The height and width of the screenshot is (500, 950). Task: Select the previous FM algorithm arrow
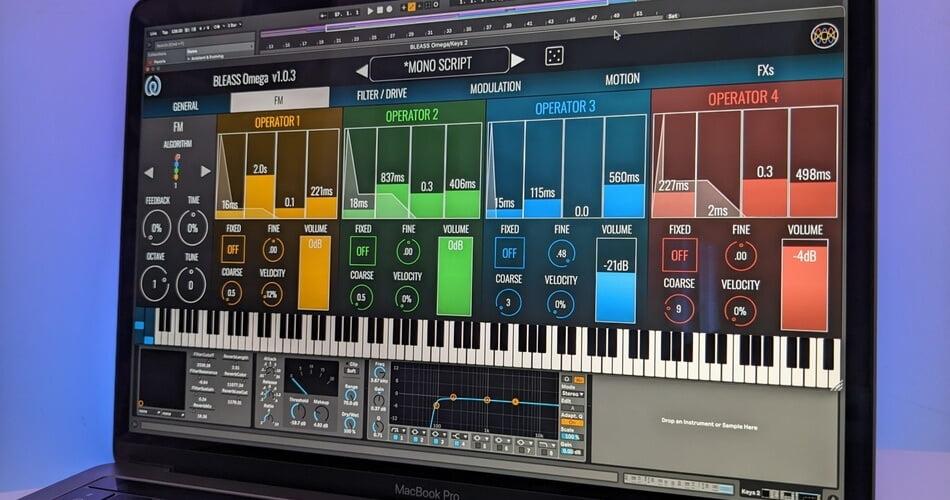[x=149, y=172]
